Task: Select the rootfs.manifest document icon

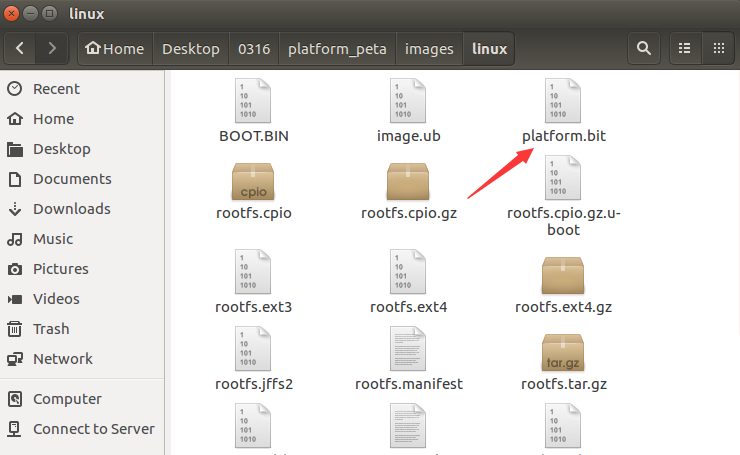Action: coord(408,349)
